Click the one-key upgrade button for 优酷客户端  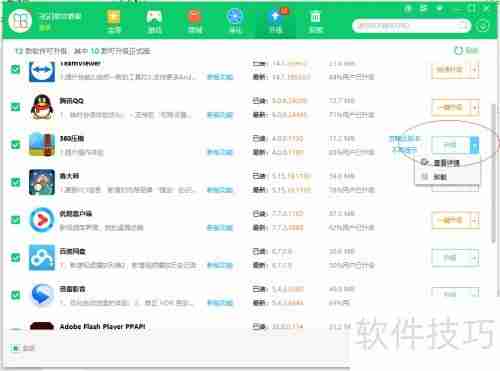(450, 220)
